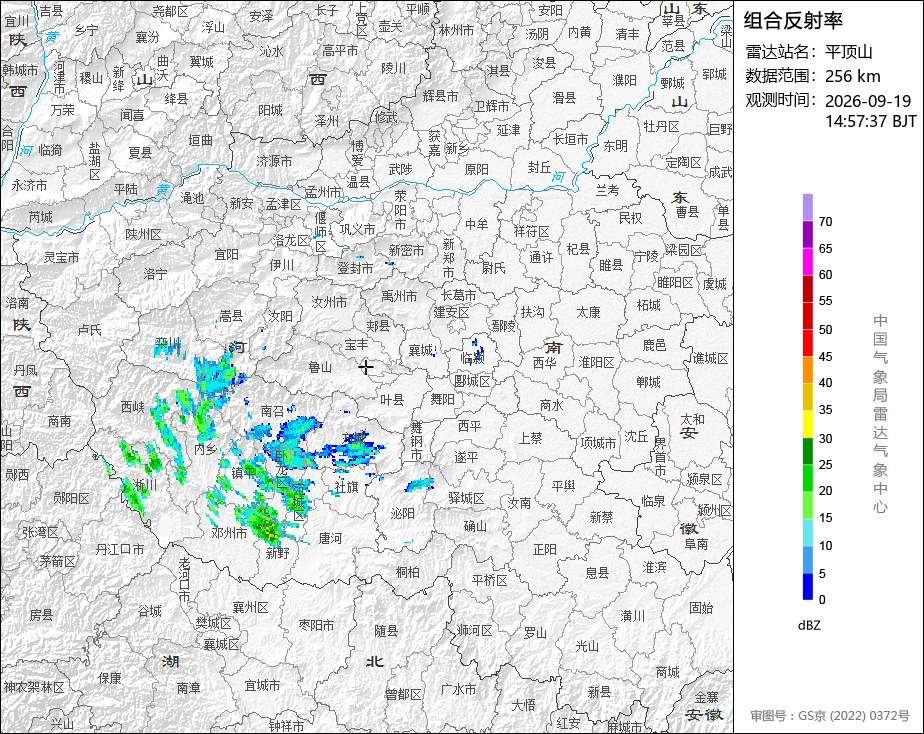Choose the dark green 25–30 dBZ swatch
Viewport: 924px width, 734px height.
pos(807,451)
